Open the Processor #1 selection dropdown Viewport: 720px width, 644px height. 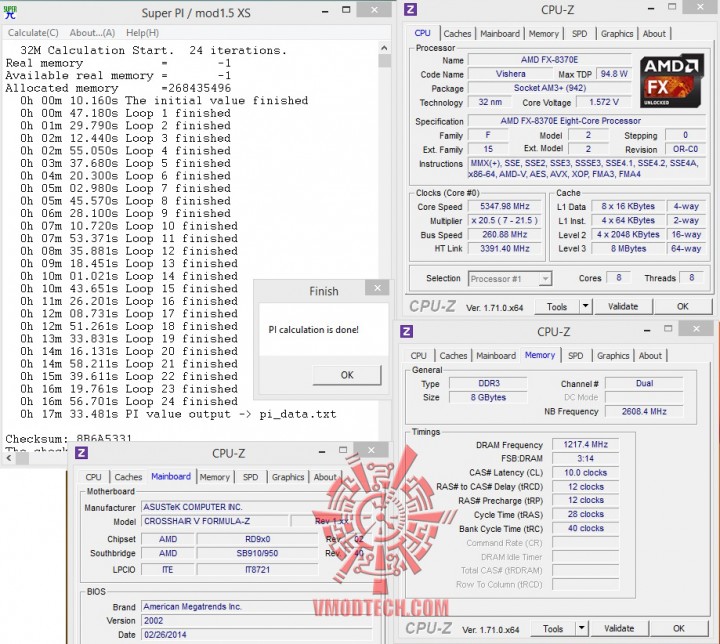[x=510, y=279]
